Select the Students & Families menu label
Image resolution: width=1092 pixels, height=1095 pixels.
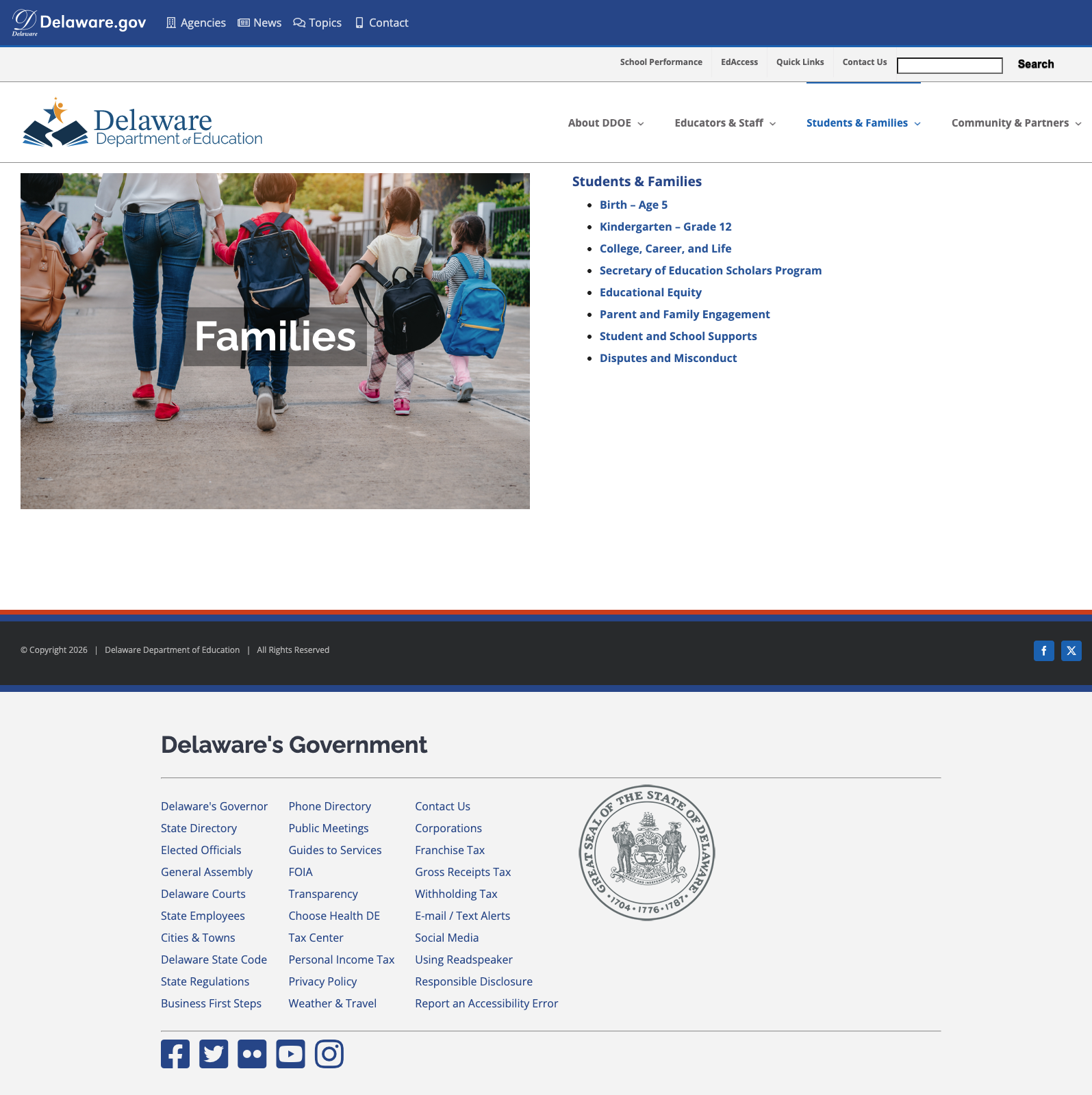[x=857, y=123]
